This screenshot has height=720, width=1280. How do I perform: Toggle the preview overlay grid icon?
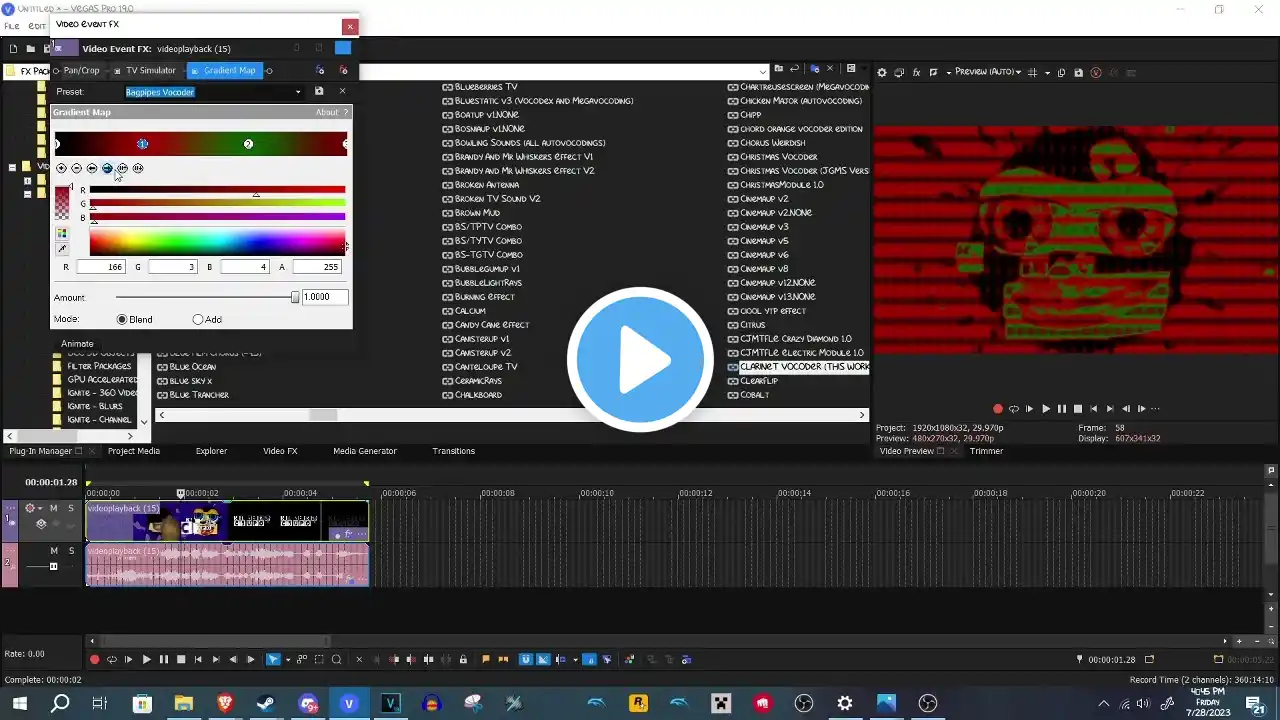pos(1033,72)
